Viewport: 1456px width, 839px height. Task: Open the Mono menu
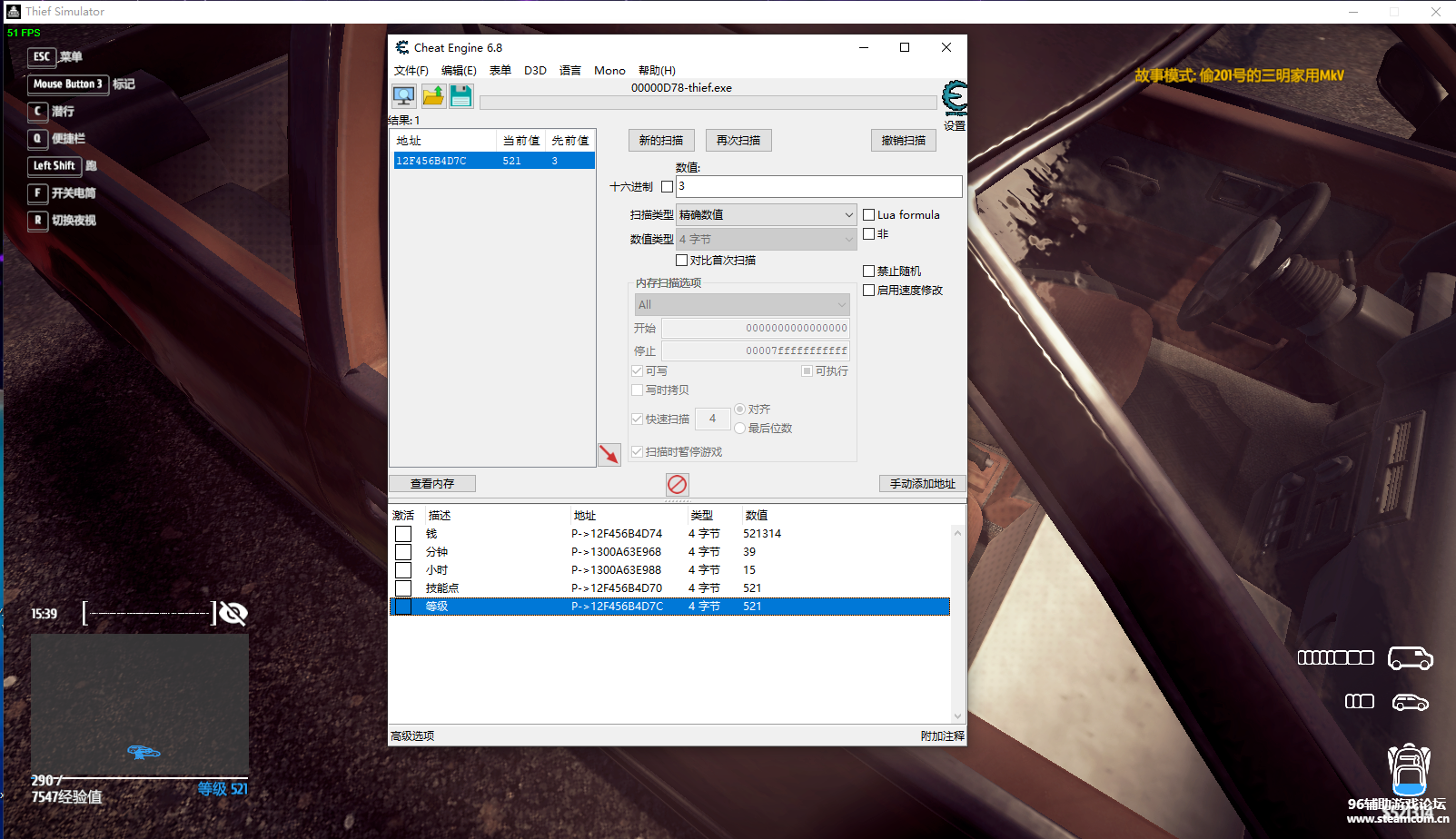[609, 71]
